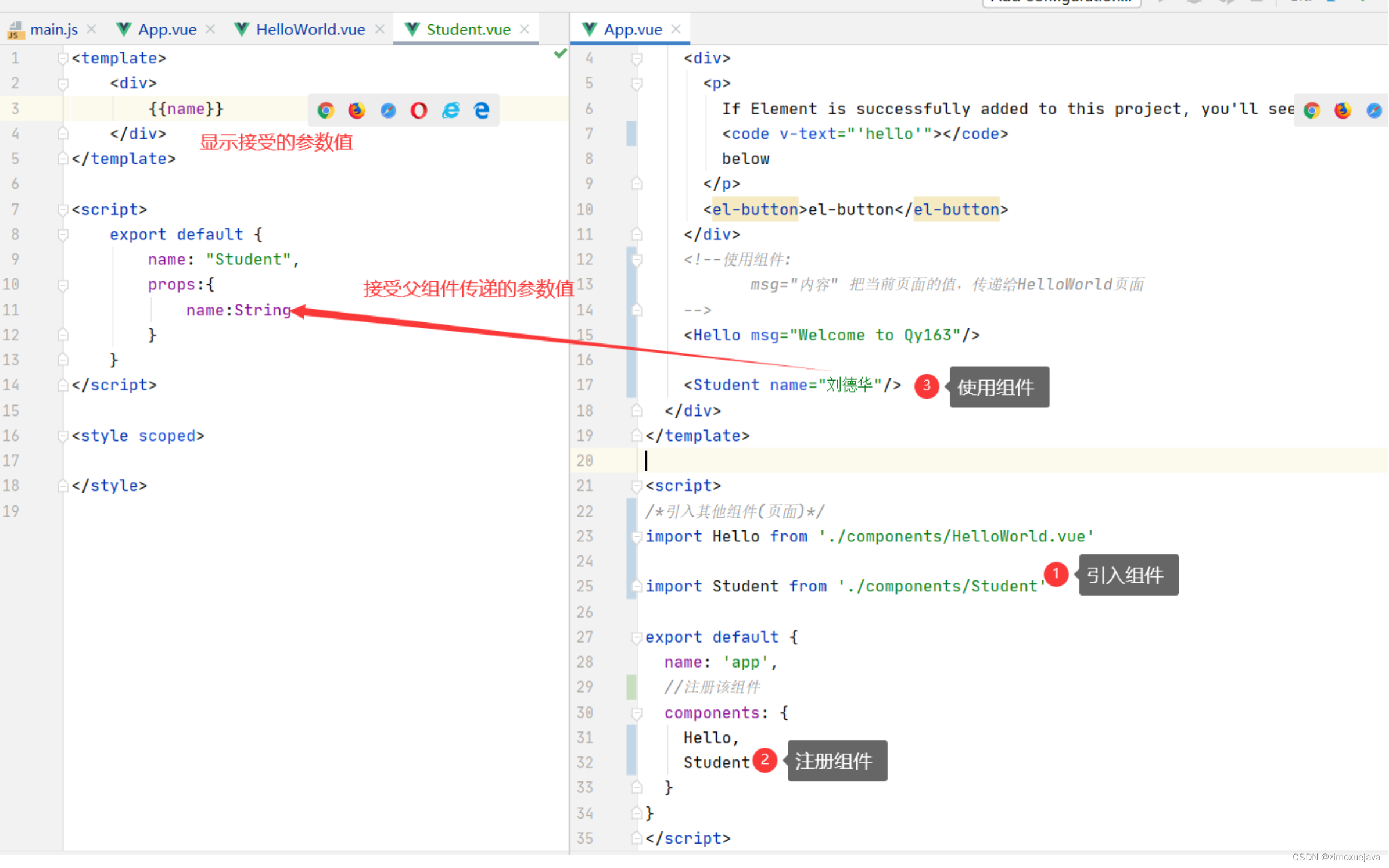Close the App.vue tab in right pane

(x=676, y=29)
